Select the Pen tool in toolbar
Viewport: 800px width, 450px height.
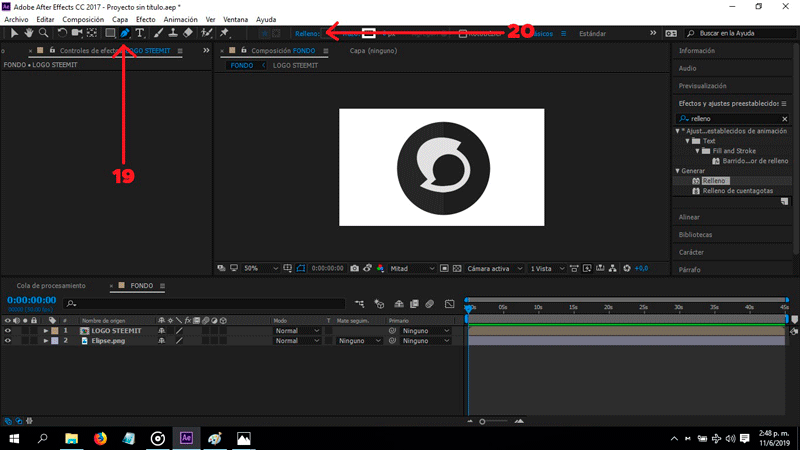tap(124, 33)
